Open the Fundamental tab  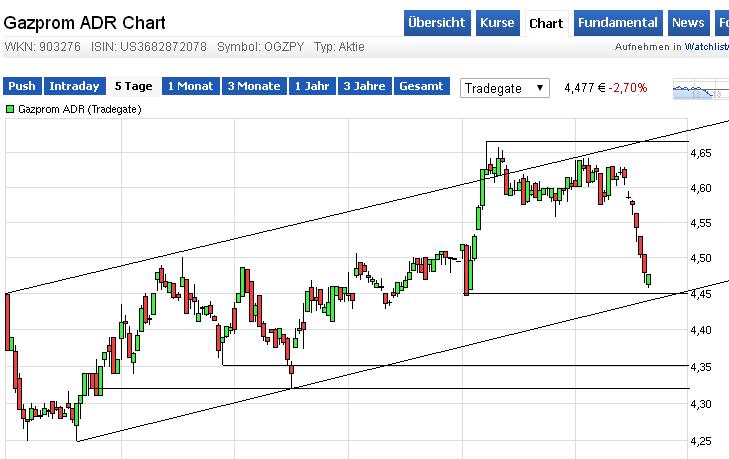[618, 23]
